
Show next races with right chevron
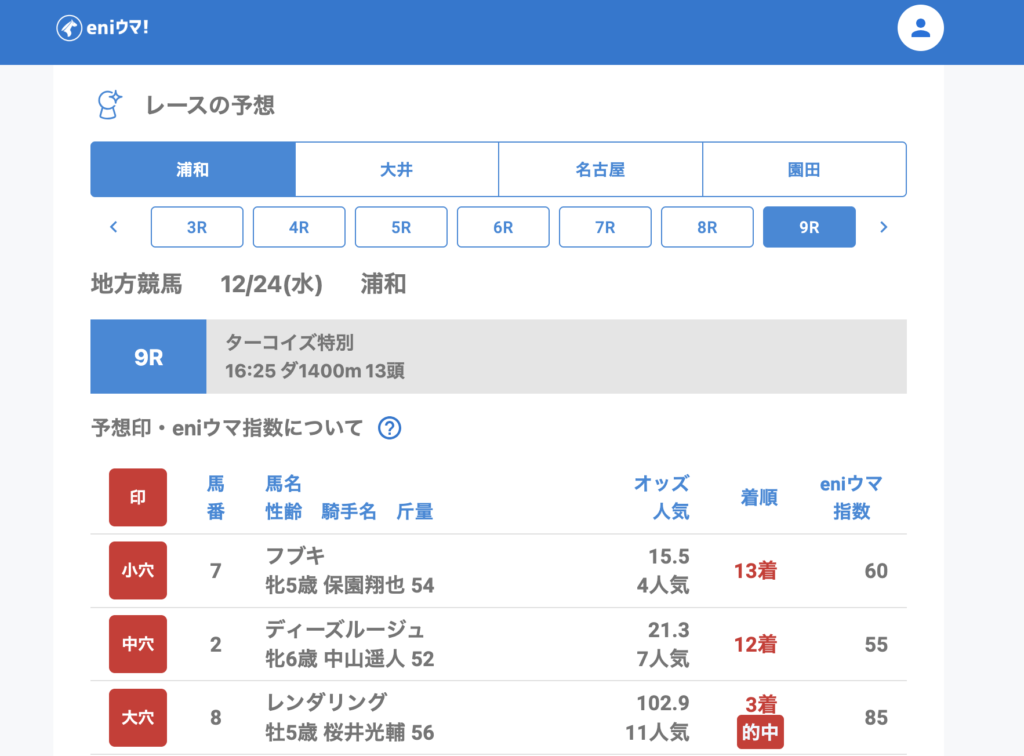click(883, 227)
